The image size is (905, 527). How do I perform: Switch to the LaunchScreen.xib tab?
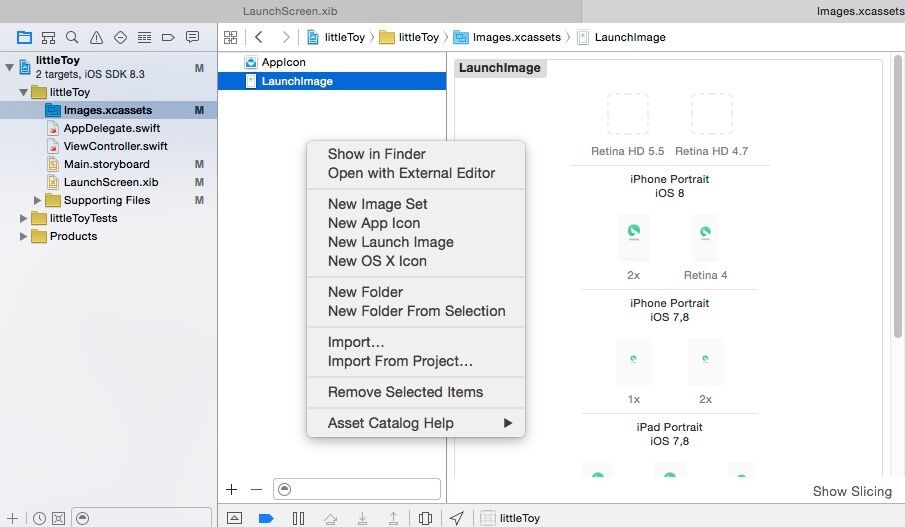(x=290, y=11)
